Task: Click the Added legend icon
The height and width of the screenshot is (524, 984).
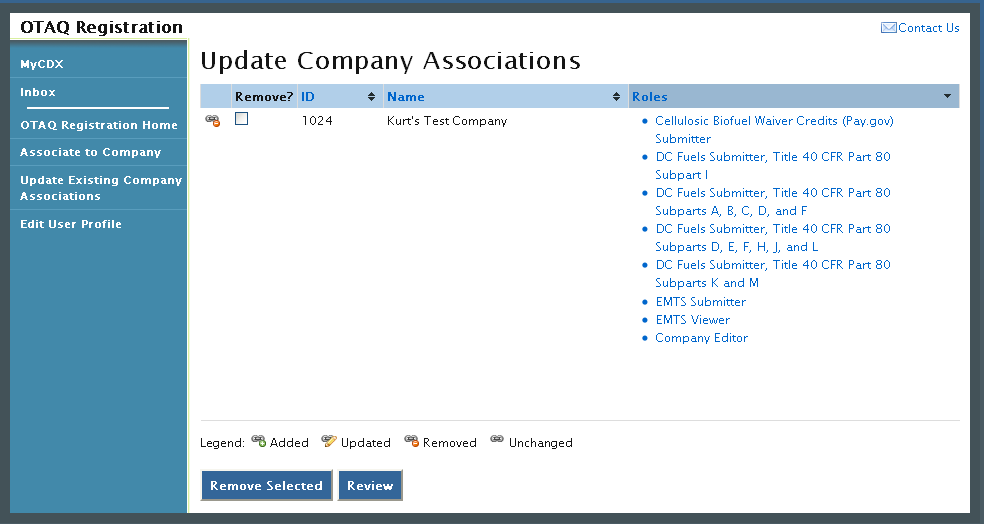Action: (x=258, y=441)
